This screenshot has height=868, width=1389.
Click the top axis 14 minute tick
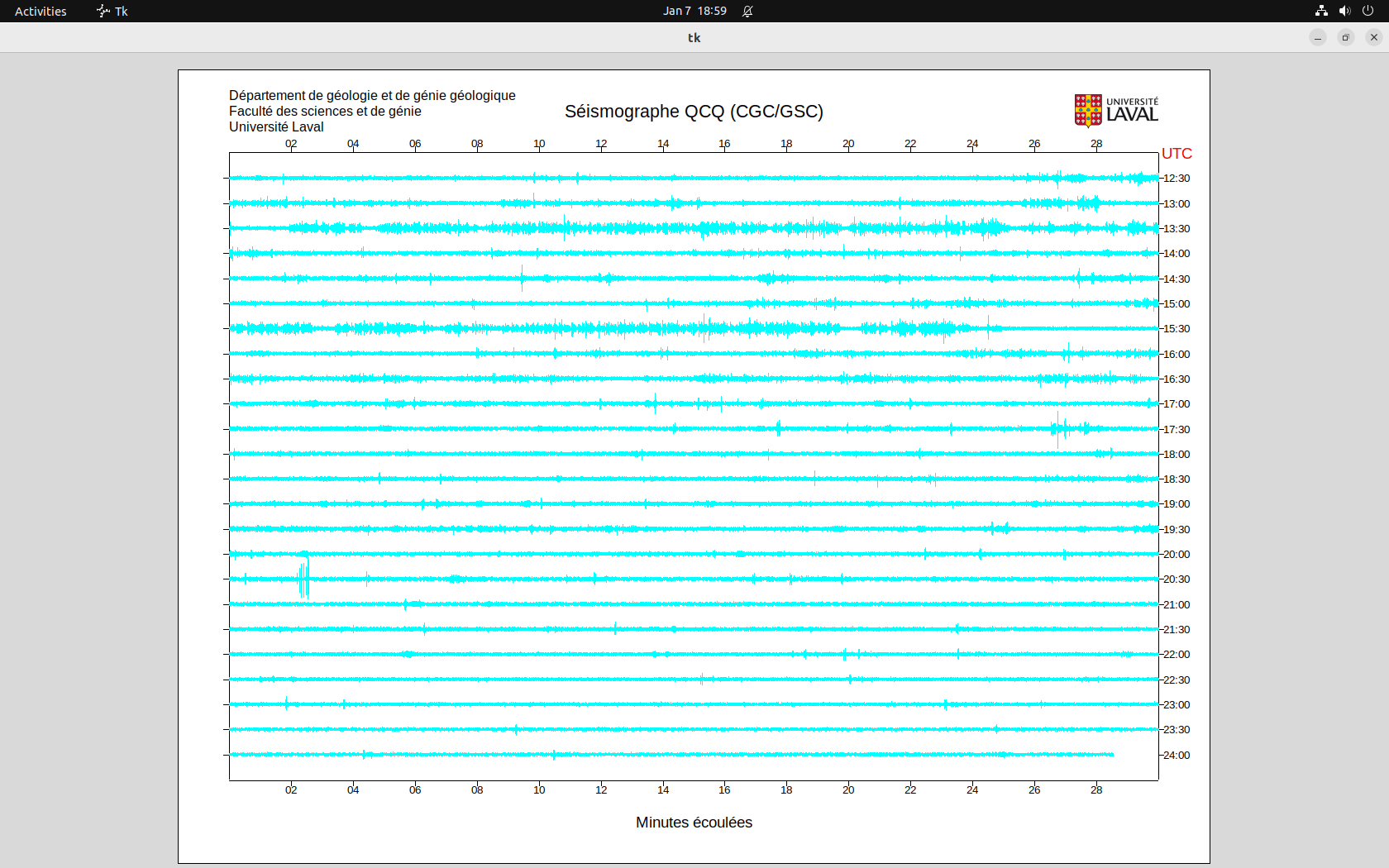tap(663, 144)
